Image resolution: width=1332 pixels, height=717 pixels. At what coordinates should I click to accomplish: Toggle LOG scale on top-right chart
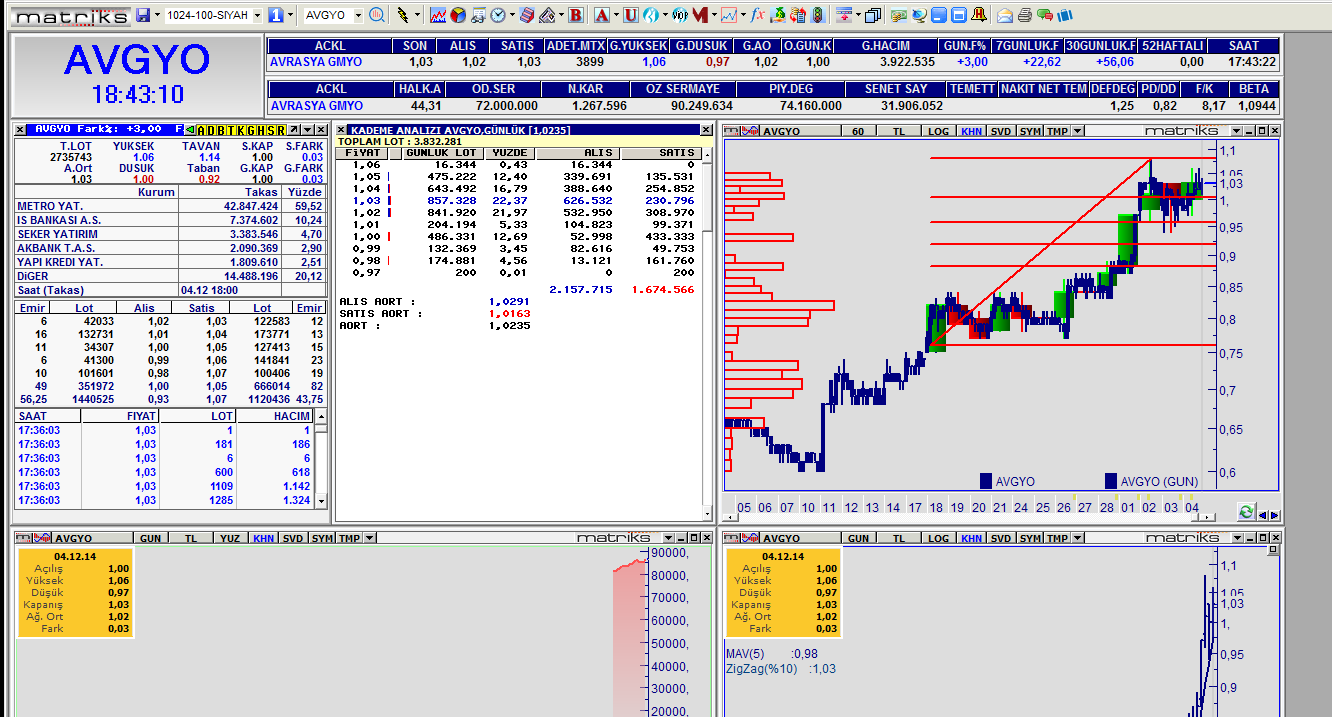click(938, 131)
